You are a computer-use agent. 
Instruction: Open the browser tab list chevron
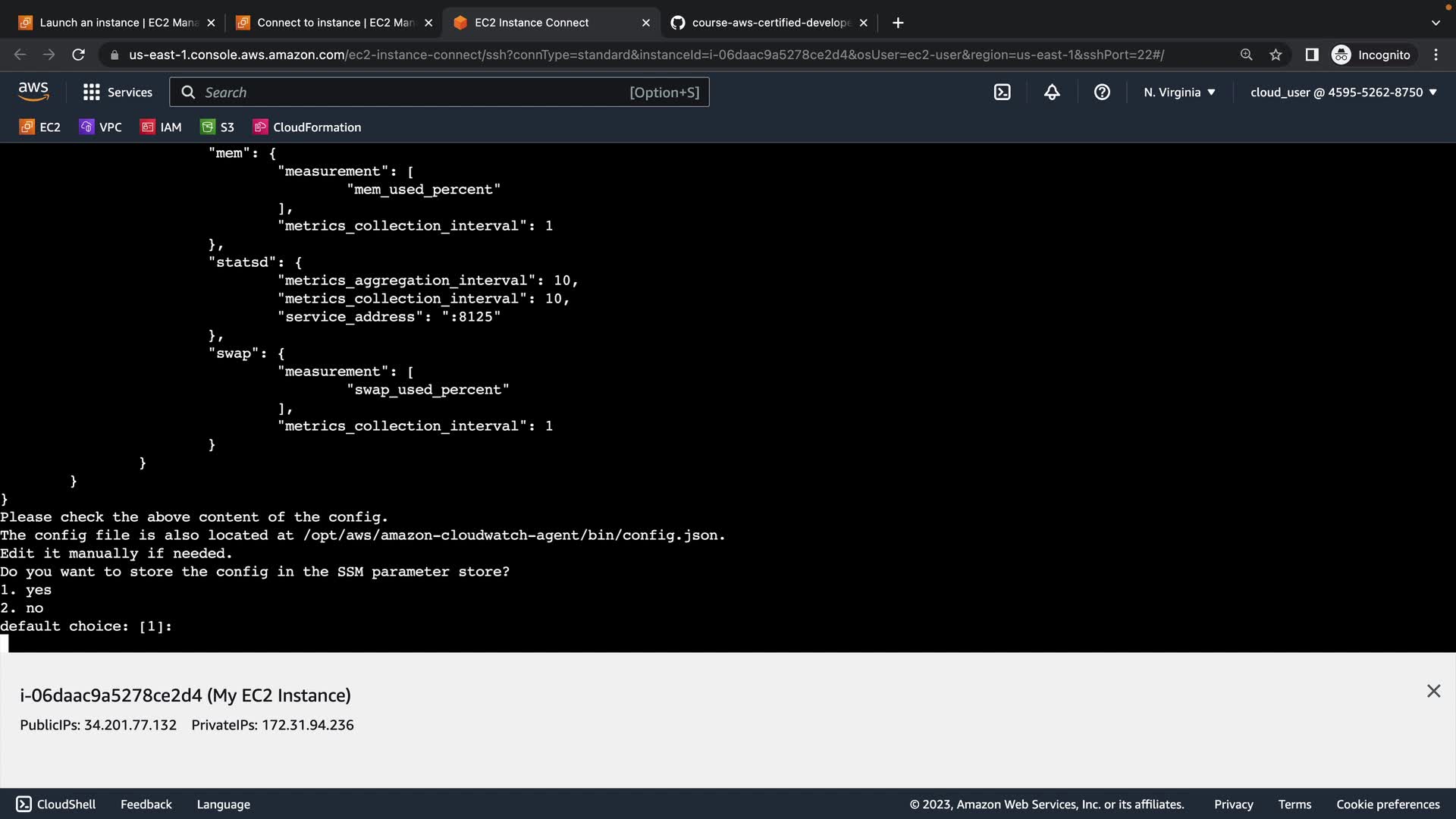coord(1435,23)
